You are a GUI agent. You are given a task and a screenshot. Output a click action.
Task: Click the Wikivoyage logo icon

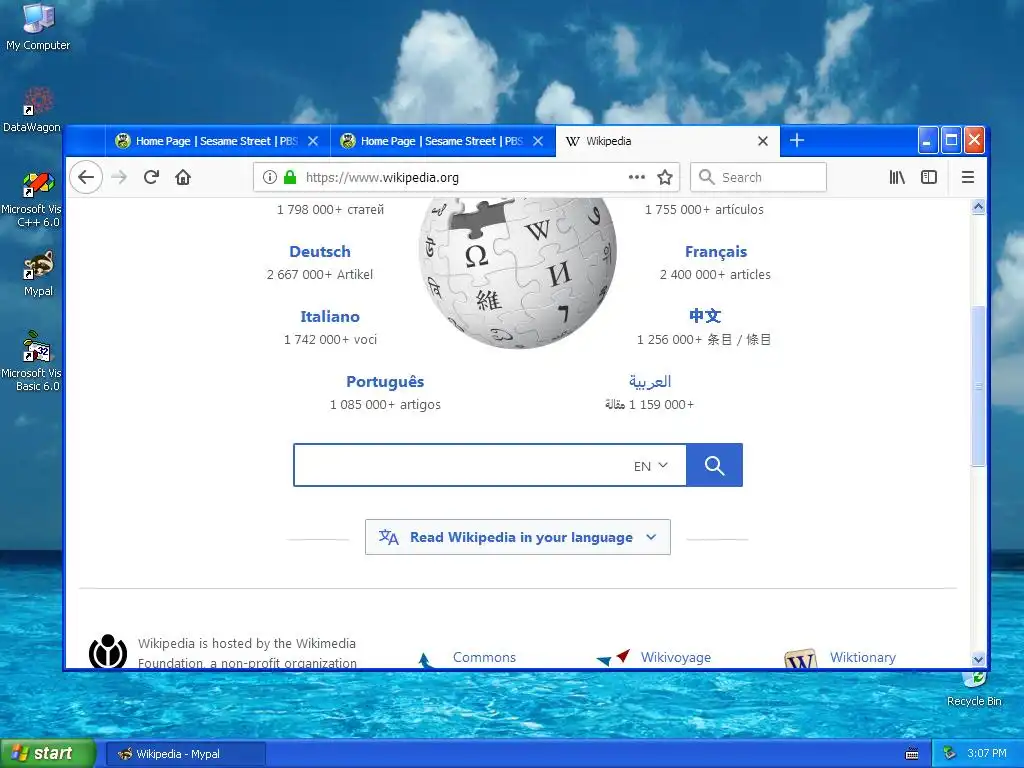point(613,658)
